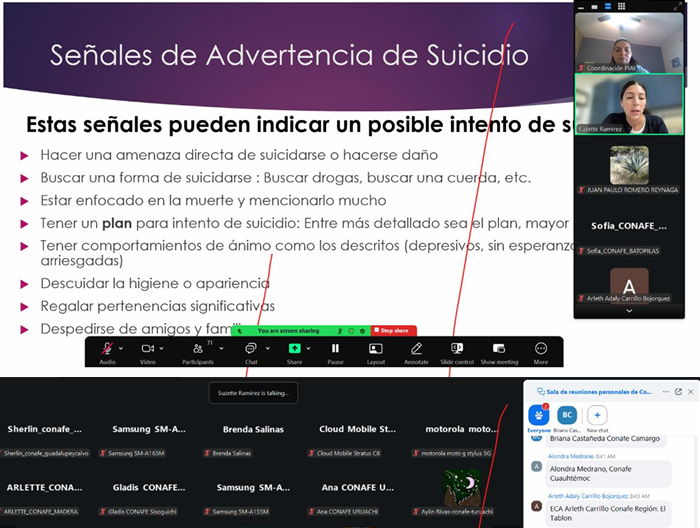700x528 pixels.
Task: Open Briana Castañeda's direct chat tab
Action: tap(567, 416)
